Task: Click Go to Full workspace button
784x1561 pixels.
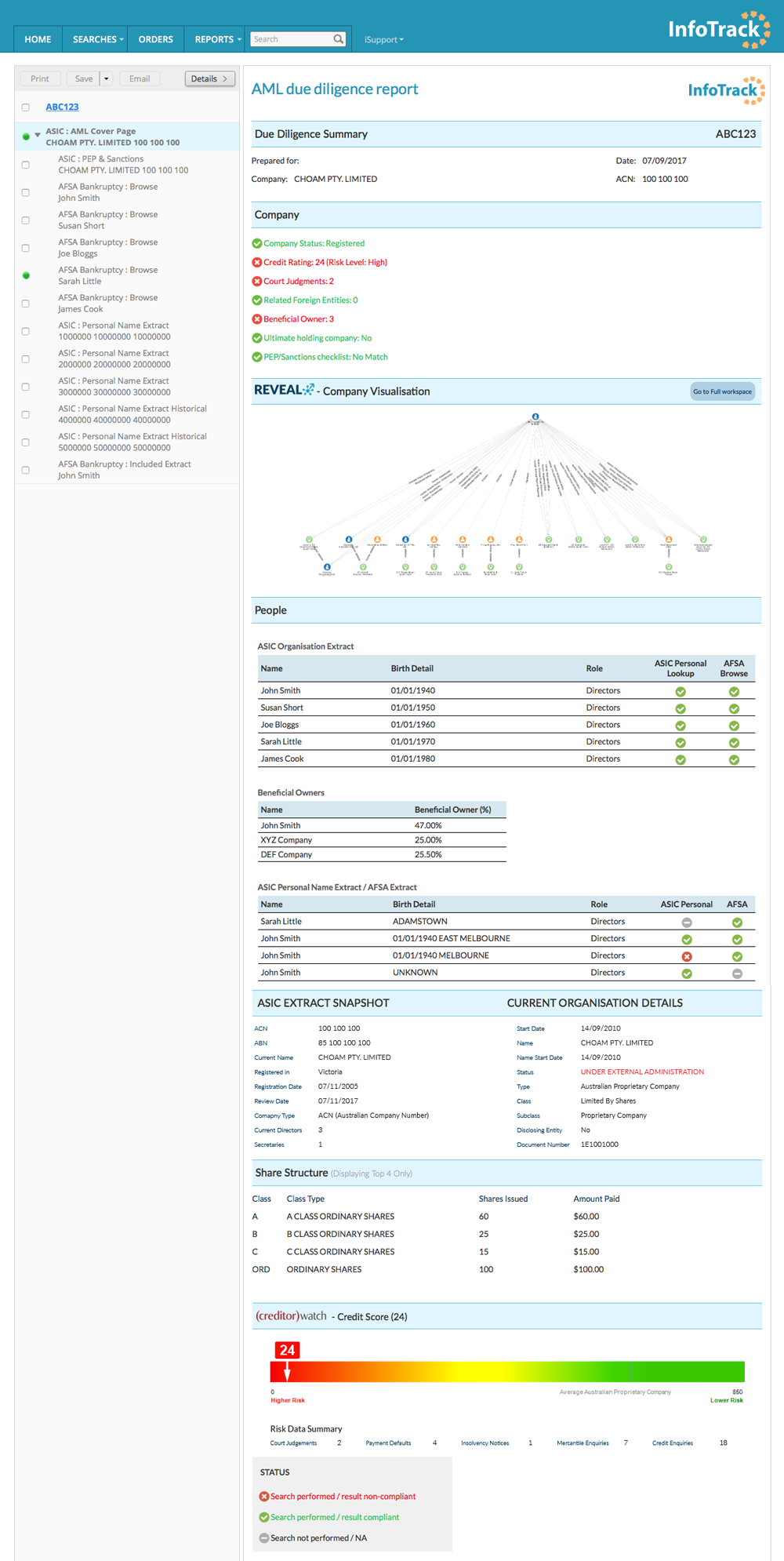Action: 722,391
